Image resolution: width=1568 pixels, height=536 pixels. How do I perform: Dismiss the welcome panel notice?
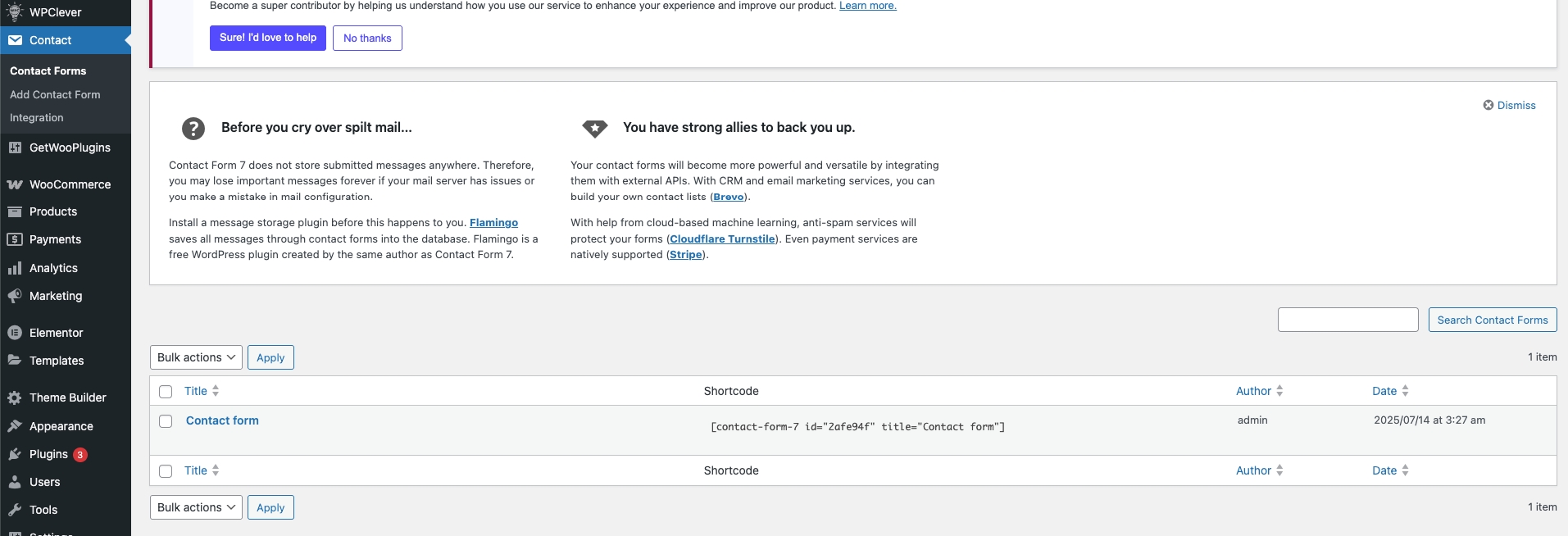coord(1509,105)
